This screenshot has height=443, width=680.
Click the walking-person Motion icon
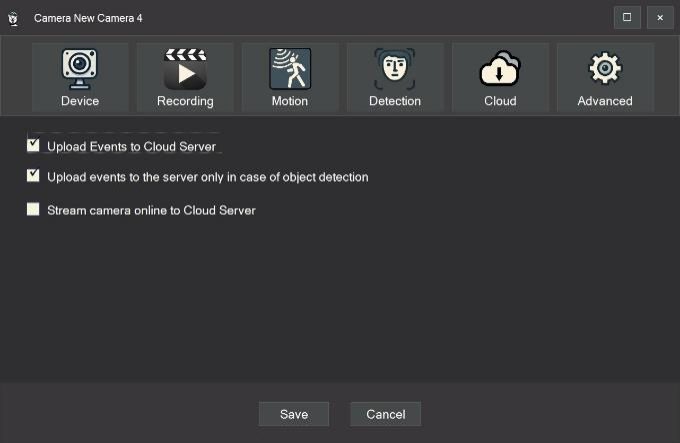[290, 68]
